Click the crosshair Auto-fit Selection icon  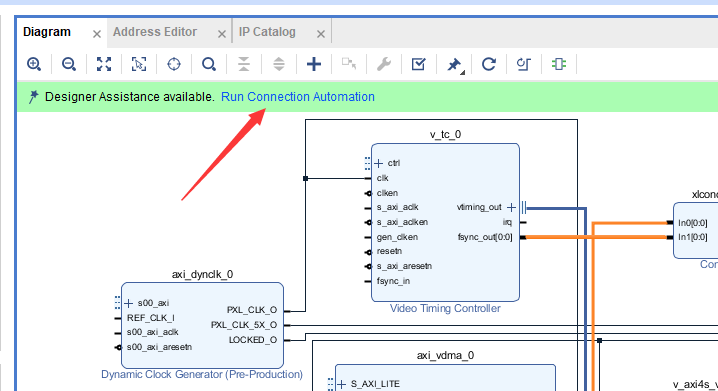(174, 64)
